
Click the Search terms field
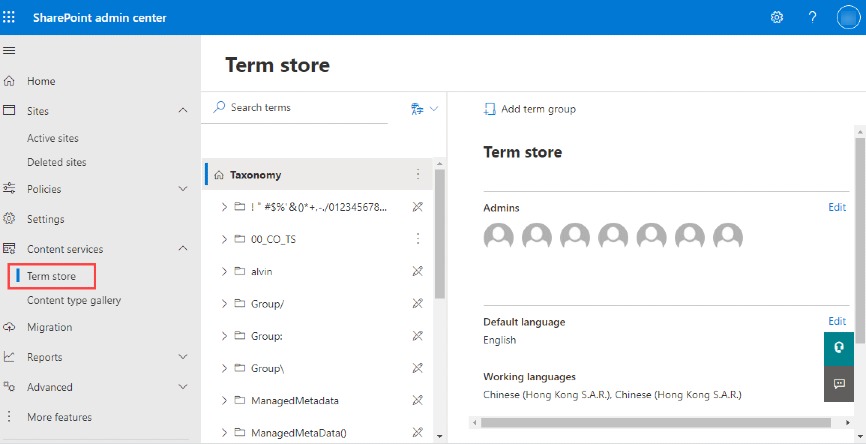click(x=300, y=108)
